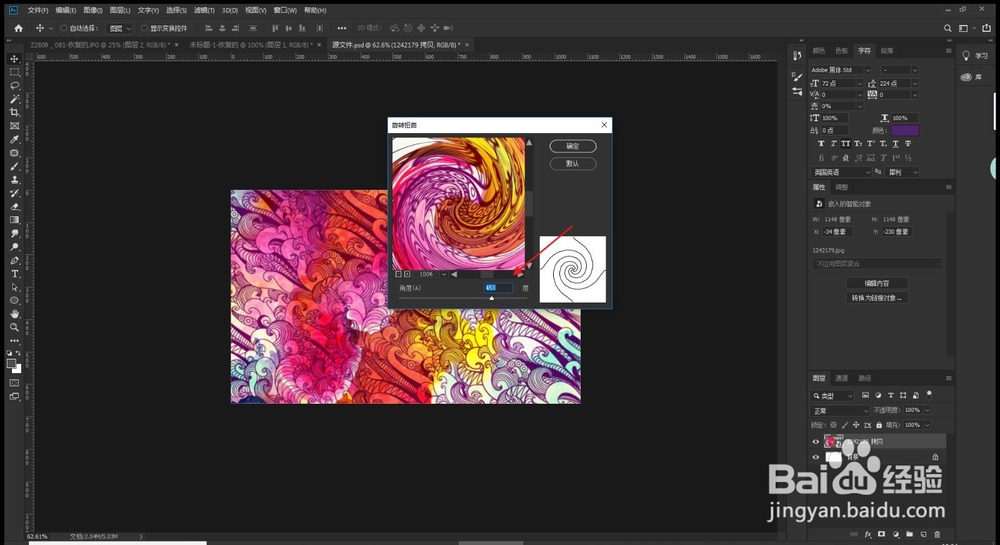This screenshot has width=1000, height=545.
Task: Add a layer mask from the layers panel
Action: pos(881,534)
